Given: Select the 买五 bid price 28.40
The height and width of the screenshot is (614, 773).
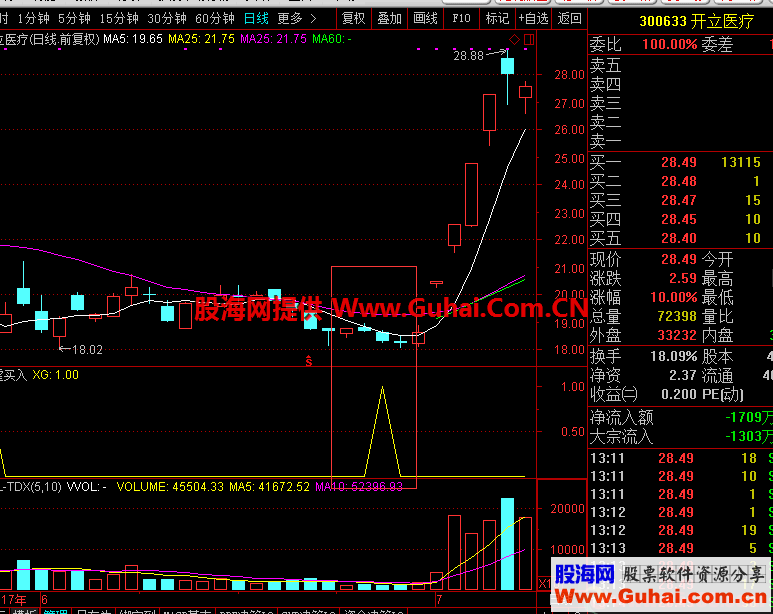Looking at the screenshot, I should point(679,238).
